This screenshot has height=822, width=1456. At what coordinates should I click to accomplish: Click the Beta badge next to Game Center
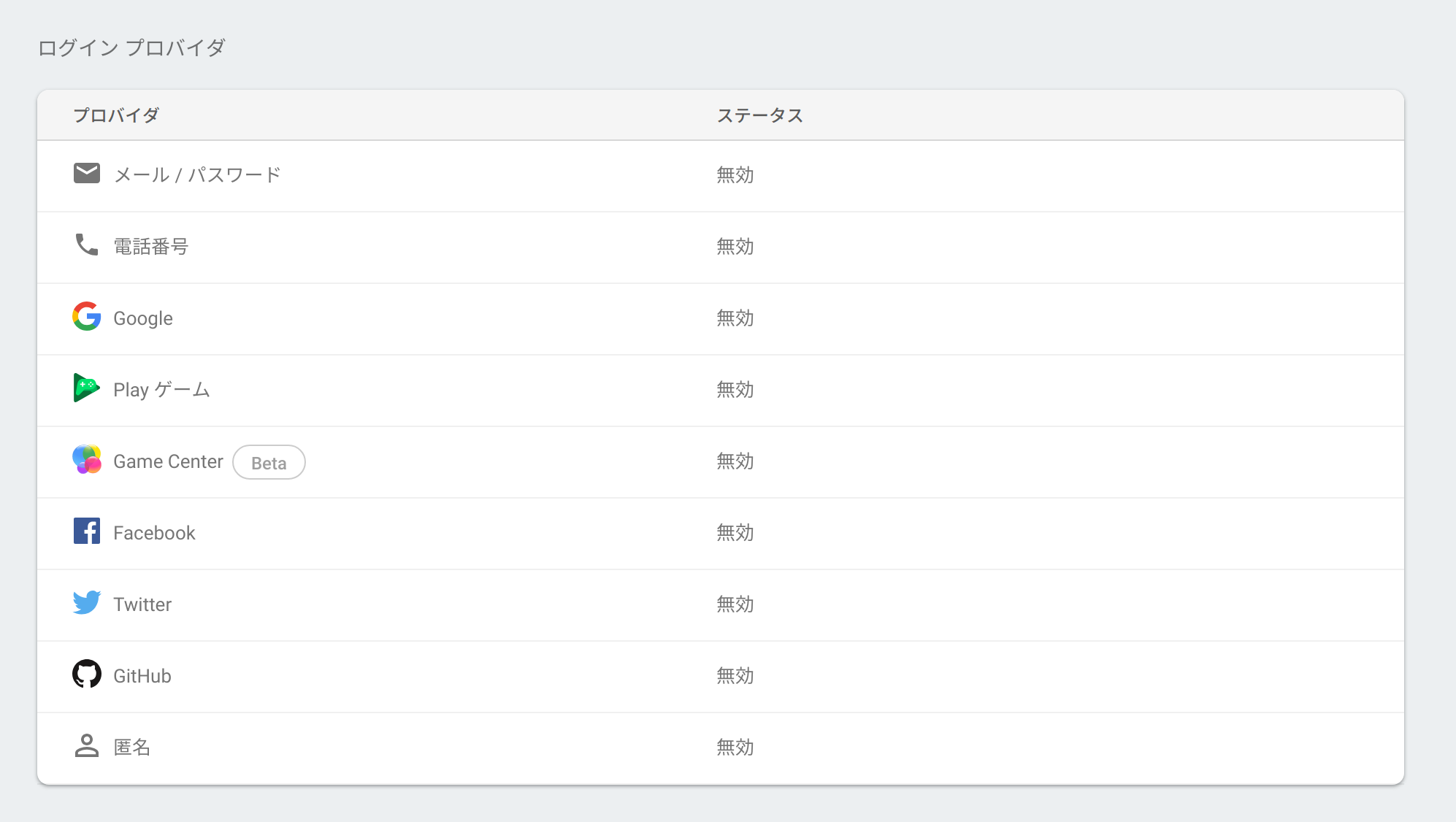tap(269, 462)
